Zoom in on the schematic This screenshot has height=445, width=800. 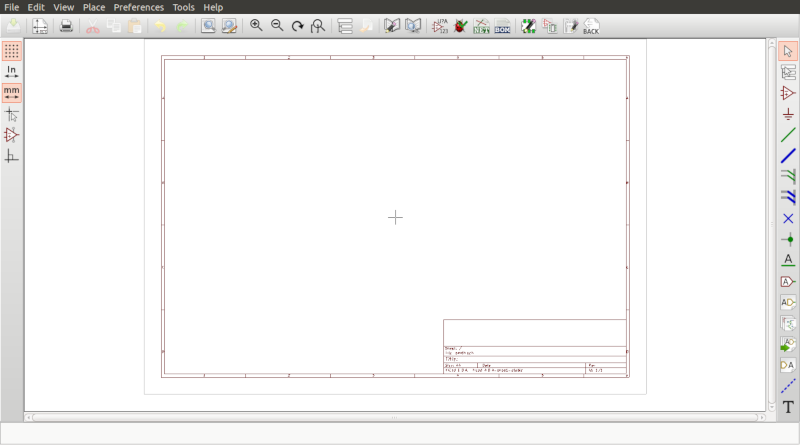coord(256,26)
